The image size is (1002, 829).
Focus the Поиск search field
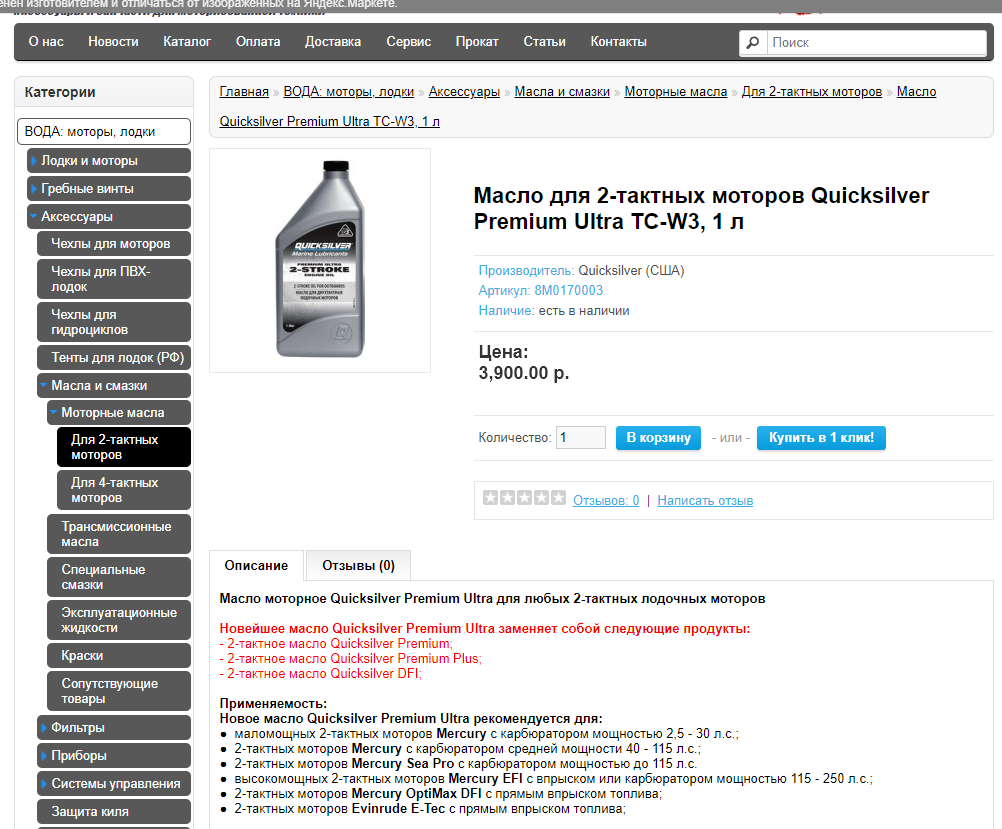[877, 42]
